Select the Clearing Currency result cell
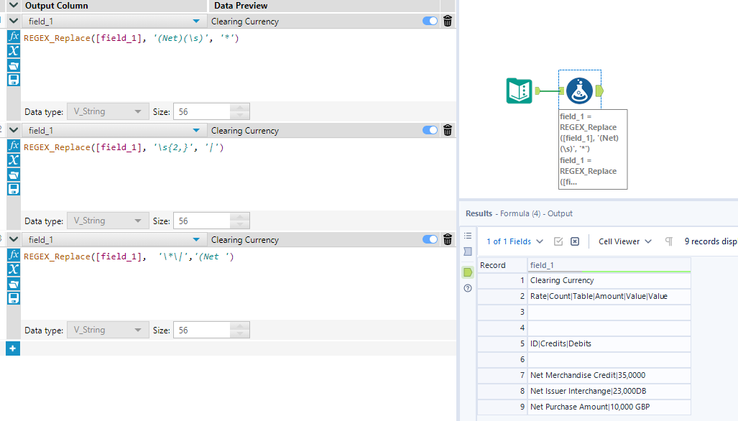738x421 pixels. coord(609,280)
